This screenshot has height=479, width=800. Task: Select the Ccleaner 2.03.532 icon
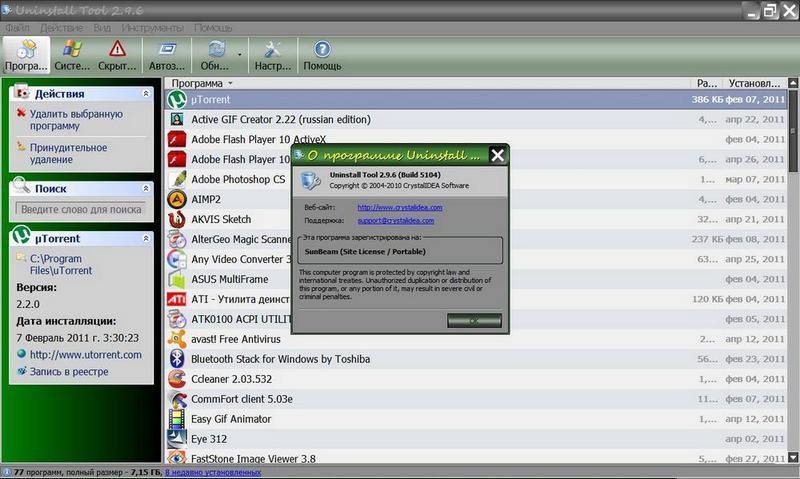click(177, 379)
